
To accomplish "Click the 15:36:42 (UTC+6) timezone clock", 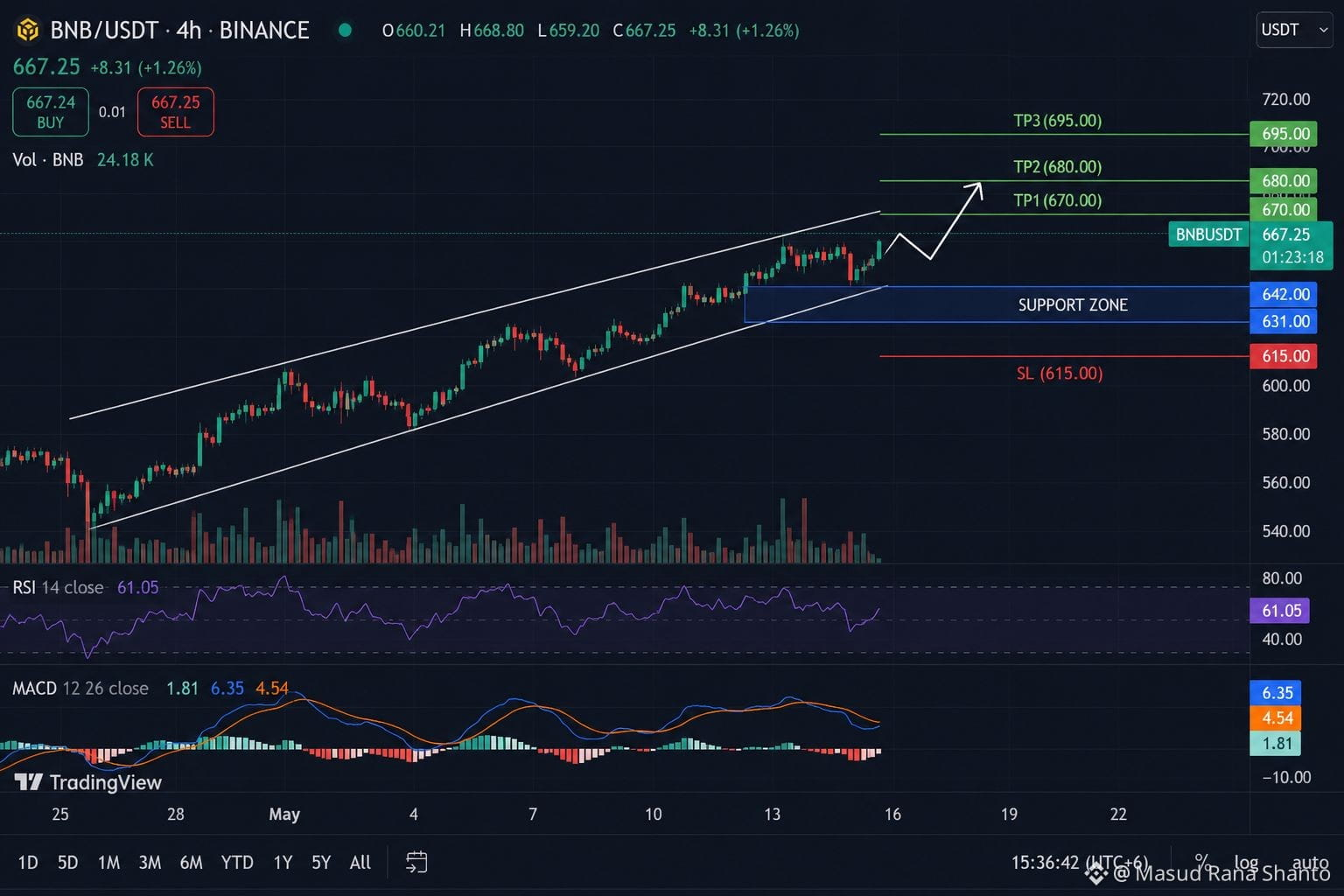I will coord(1080,862).
